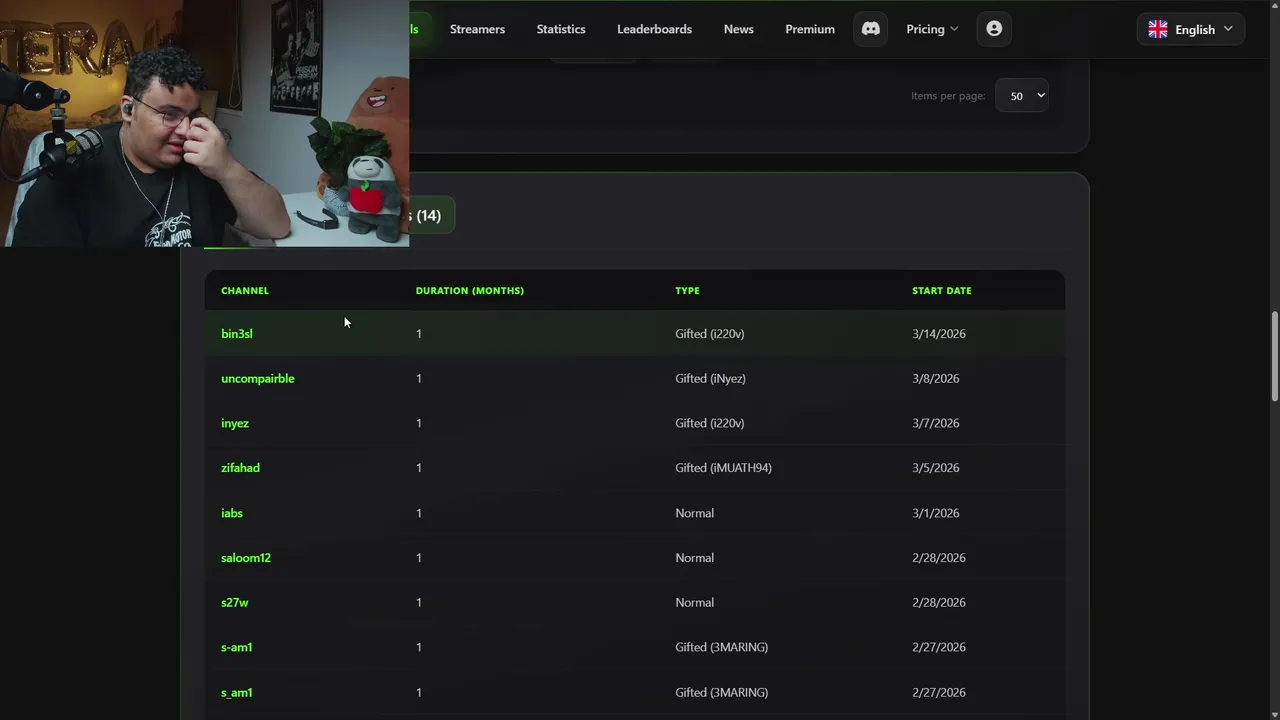The image size is (1280, 720).
Task: Open the s-am1 channel link
Action: tap(237, 647)
